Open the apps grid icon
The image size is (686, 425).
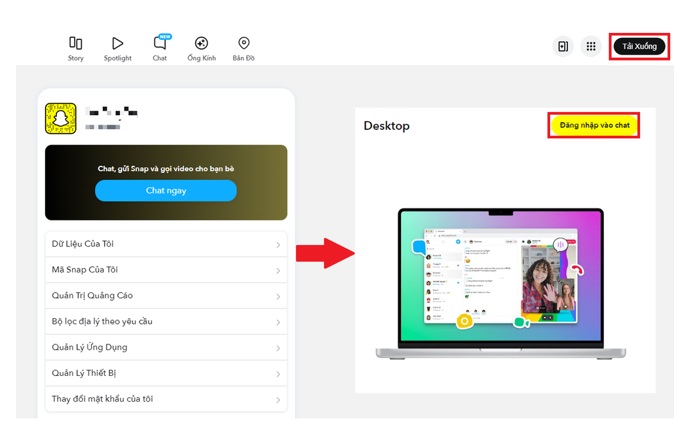(x=591, y=46)
